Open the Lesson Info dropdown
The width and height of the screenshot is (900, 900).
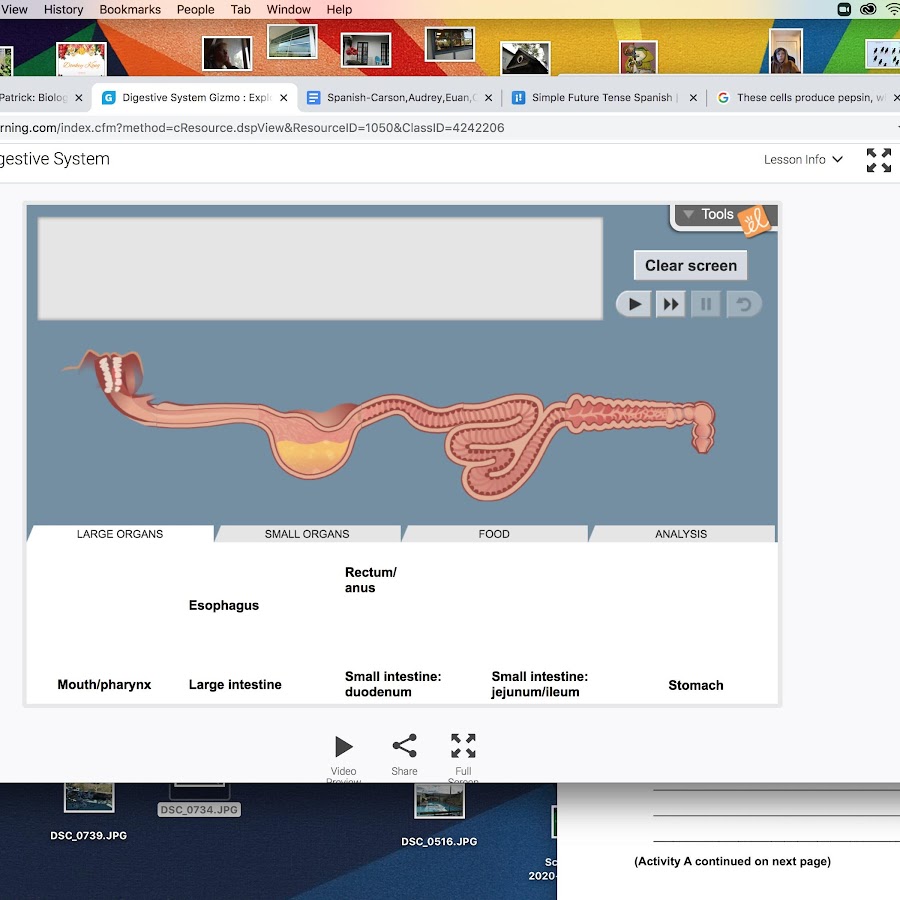pos(803,160)
